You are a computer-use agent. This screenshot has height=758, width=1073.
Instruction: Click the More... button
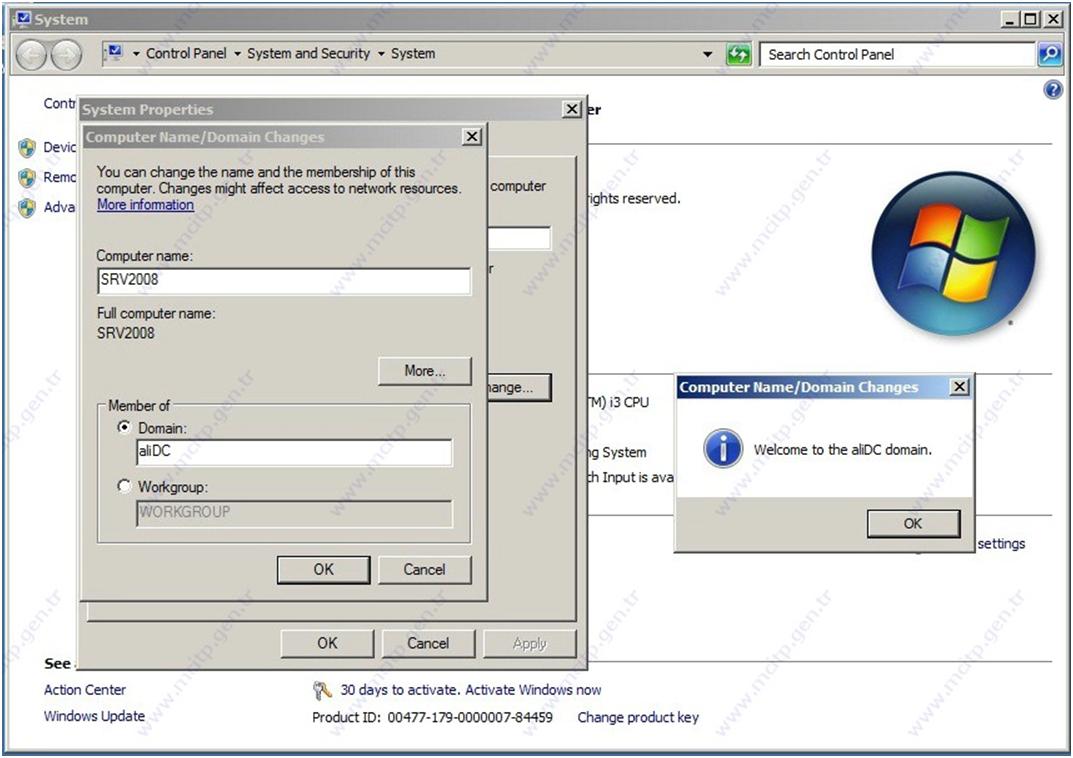coord(424,371)
